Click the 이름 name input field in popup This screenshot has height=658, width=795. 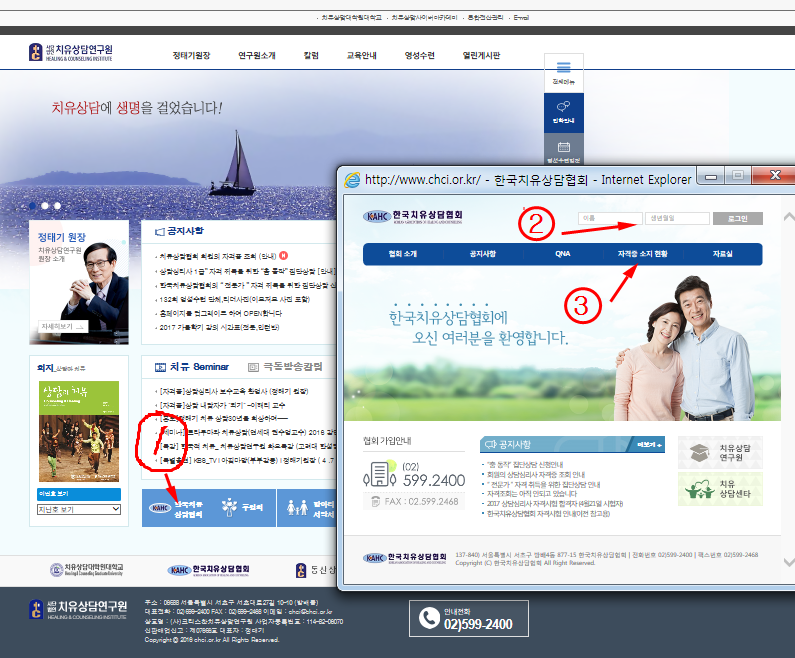[610, 218]
